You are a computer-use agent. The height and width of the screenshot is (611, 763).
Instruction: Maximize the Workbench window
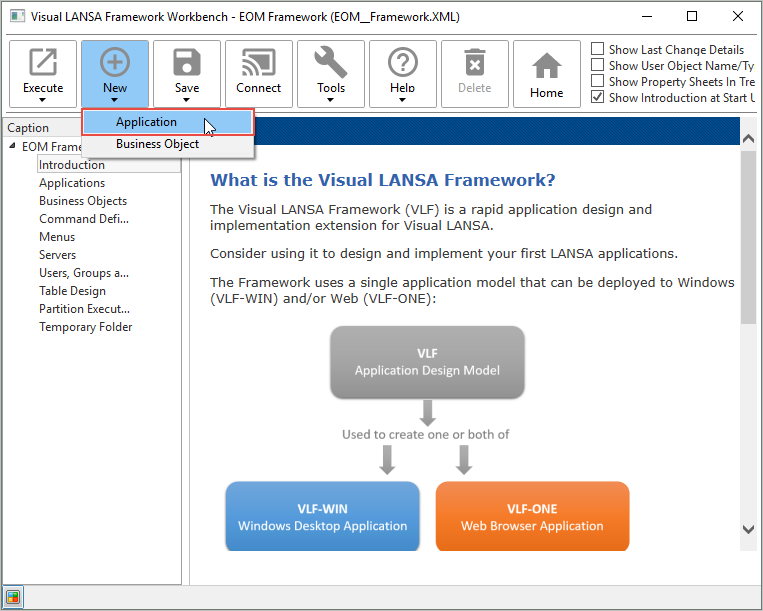692,17
